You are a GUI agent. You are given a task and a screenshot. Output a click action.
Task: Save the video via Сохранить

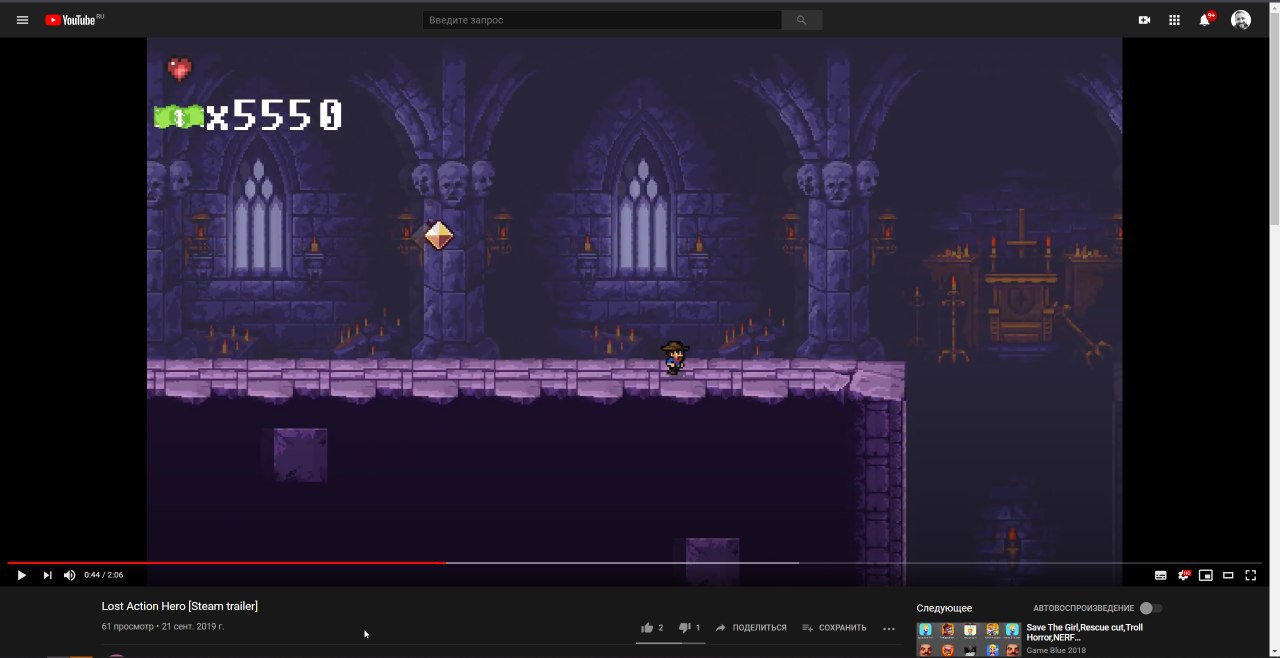point(834,628)
